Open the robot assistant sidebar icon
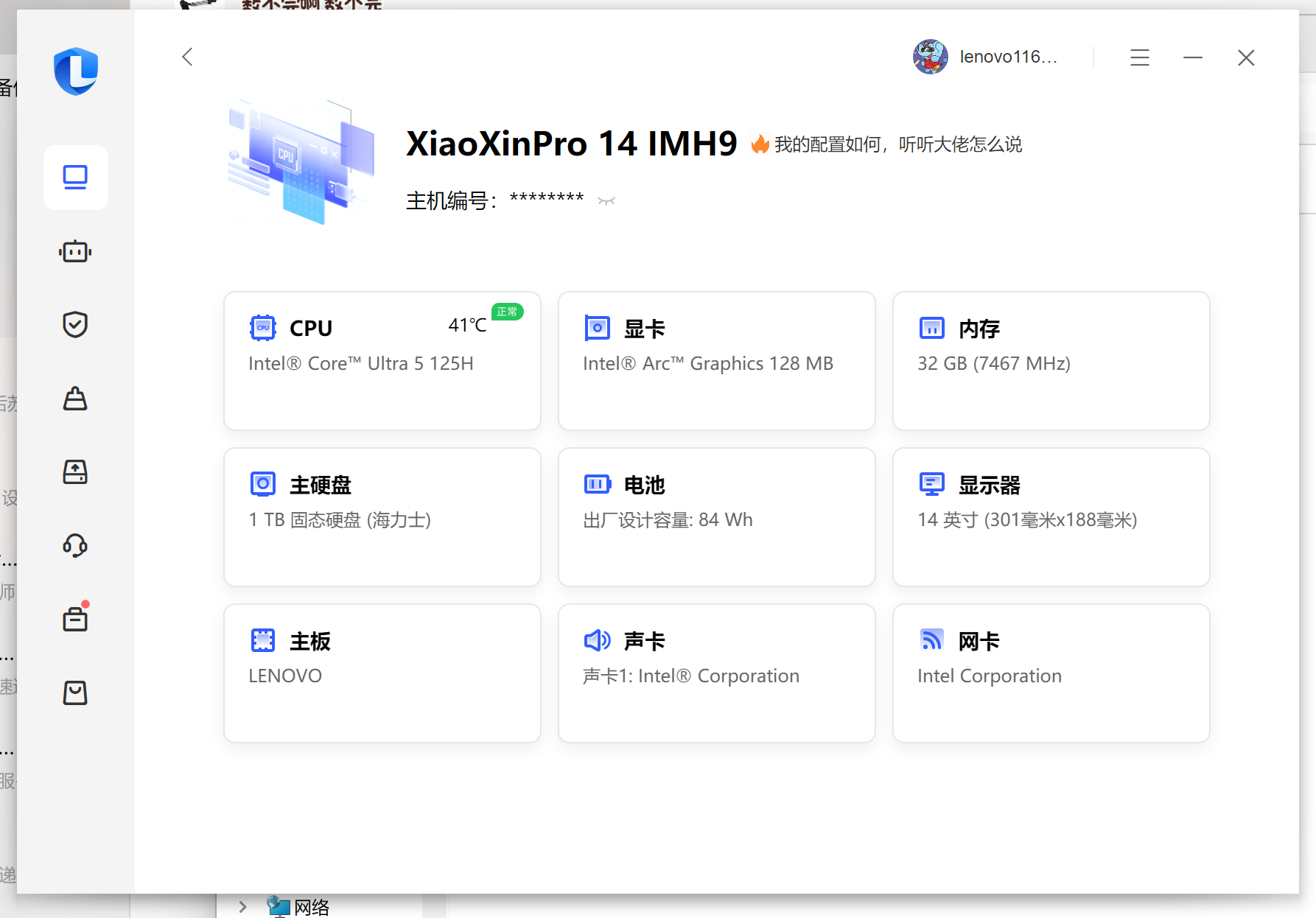This screenshot has height=918, width=1316. point(75,252)
